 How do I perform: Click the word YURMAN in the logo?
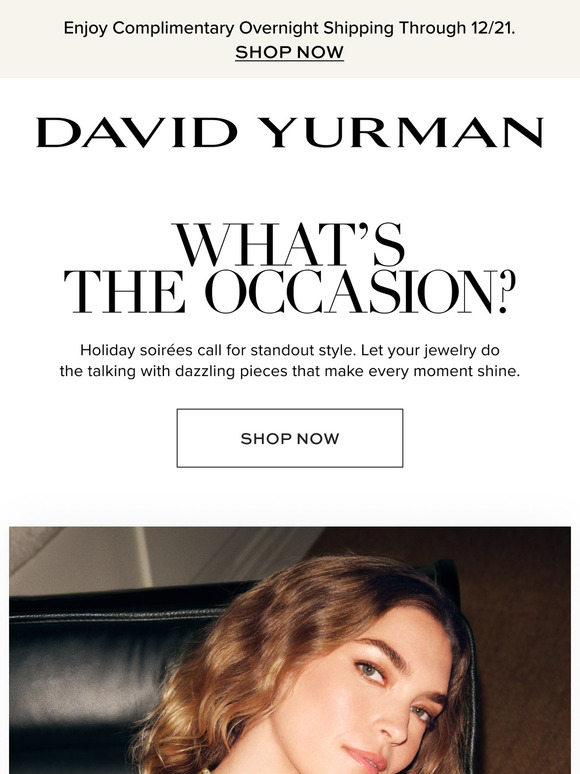[x=401, y=133]
